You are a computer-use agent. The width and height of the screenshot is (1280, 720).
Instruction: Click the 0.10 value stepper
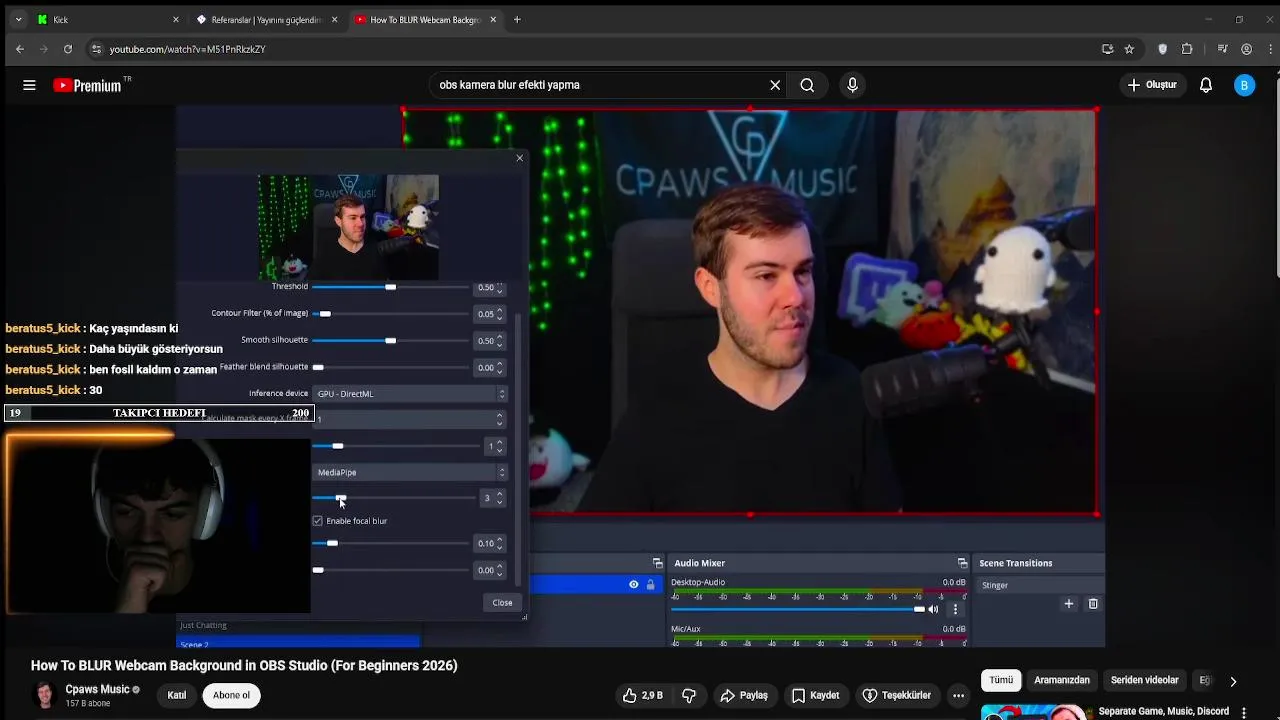coord(500,544)
